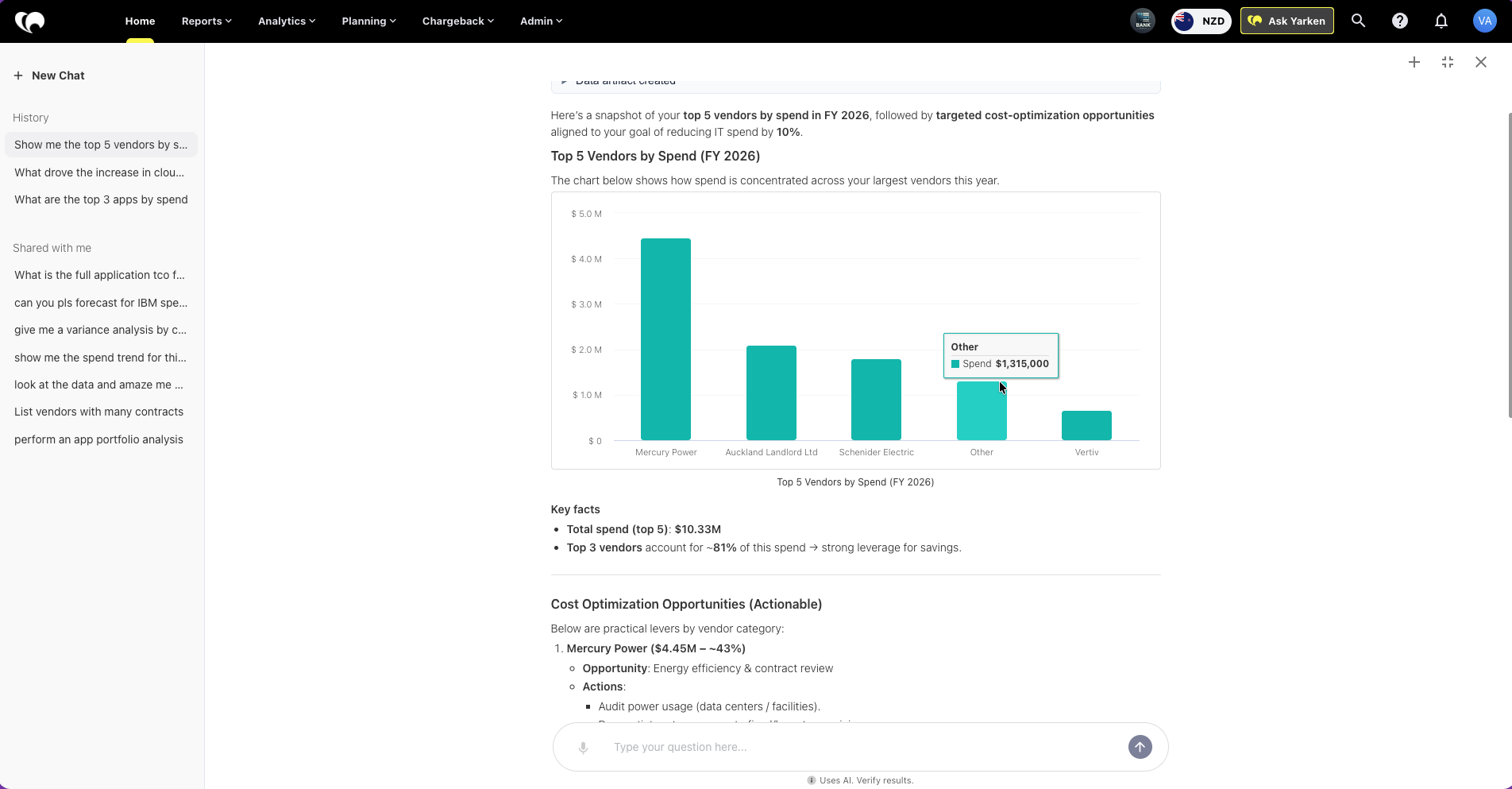Click the 'Shared with me' heading
Viewport: 1512px width, 789px height.
click(52, 248)
